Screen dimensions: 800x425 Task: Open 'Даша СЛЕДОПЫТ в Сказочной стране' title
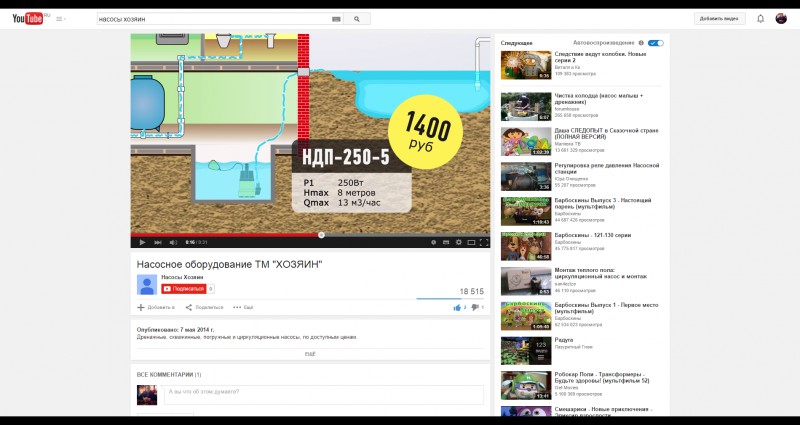[607, 134]
